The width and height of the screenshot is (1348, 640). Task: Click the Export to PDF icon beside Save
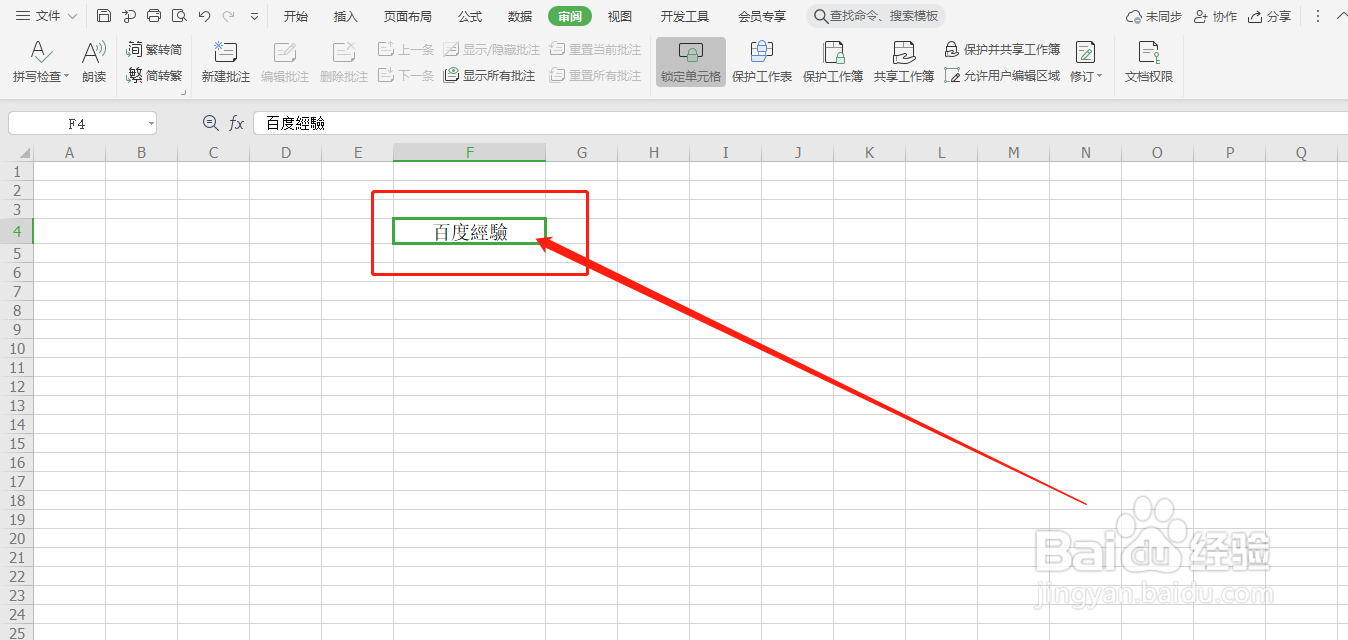coord(128,16)
